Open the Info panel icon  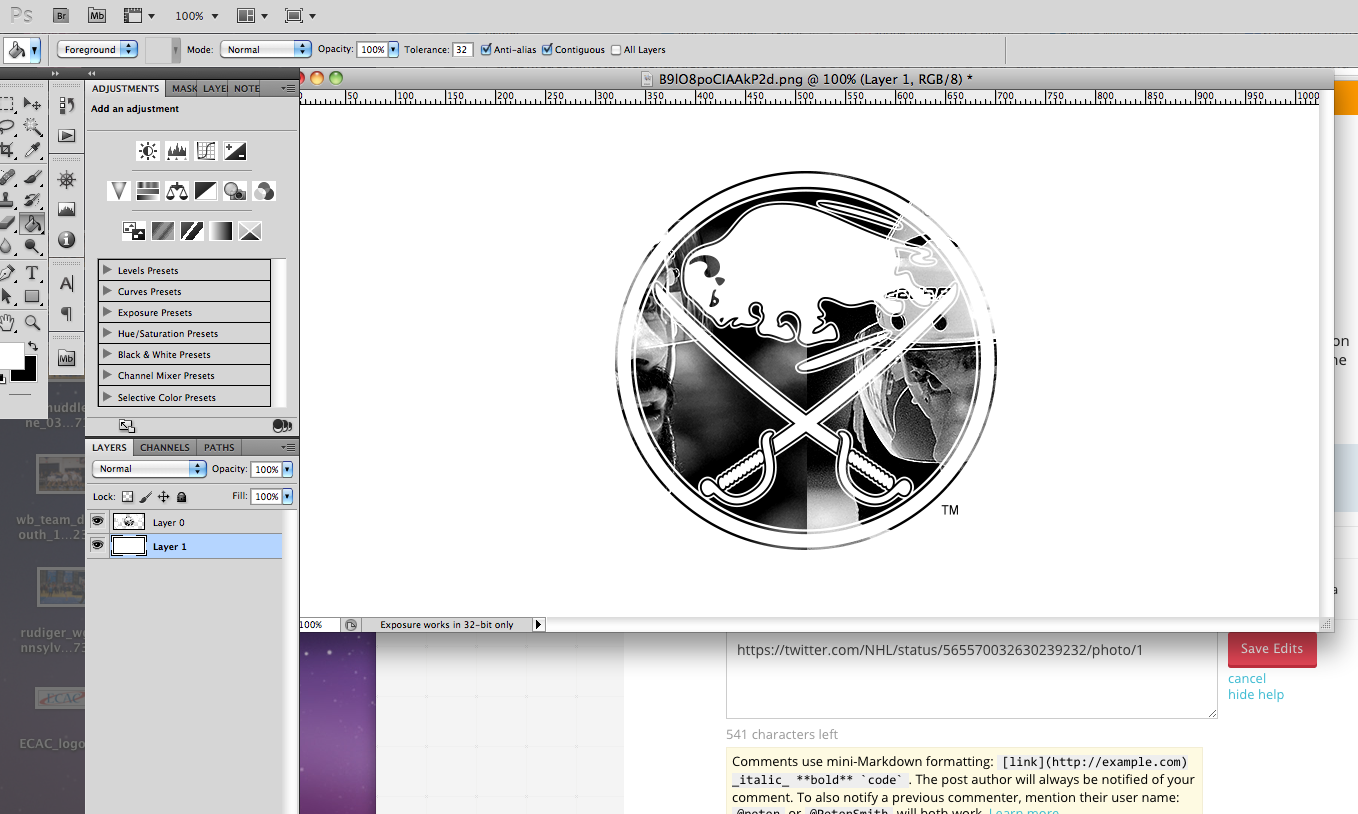click(67, 240)
